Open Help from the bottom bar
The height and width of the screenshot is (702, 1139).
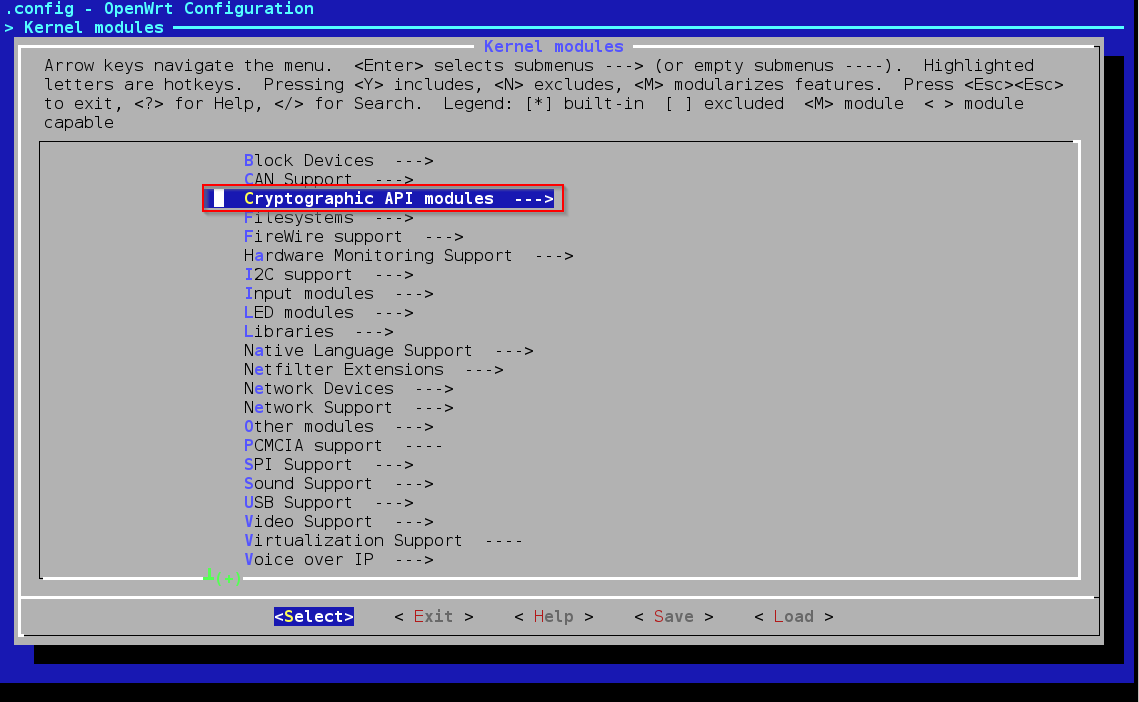coord(553,617)
